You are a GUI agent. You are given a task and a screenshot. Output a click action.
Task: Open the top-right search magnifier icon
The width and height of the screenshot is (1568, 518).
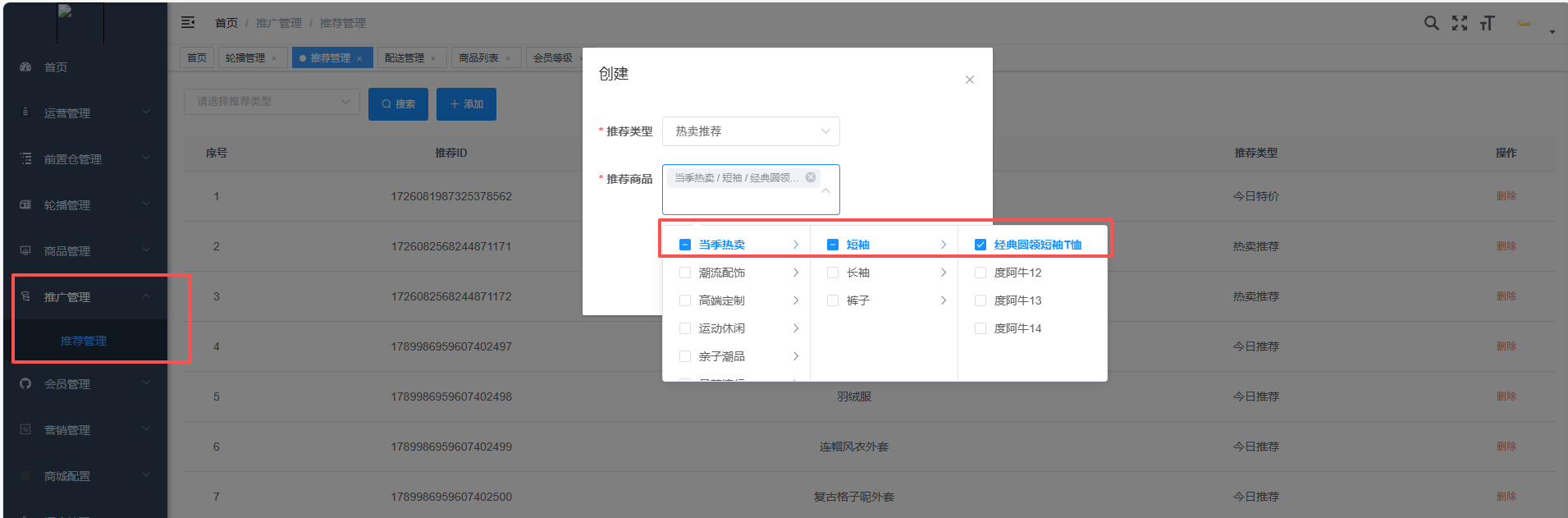click(x=1431, y=23)
